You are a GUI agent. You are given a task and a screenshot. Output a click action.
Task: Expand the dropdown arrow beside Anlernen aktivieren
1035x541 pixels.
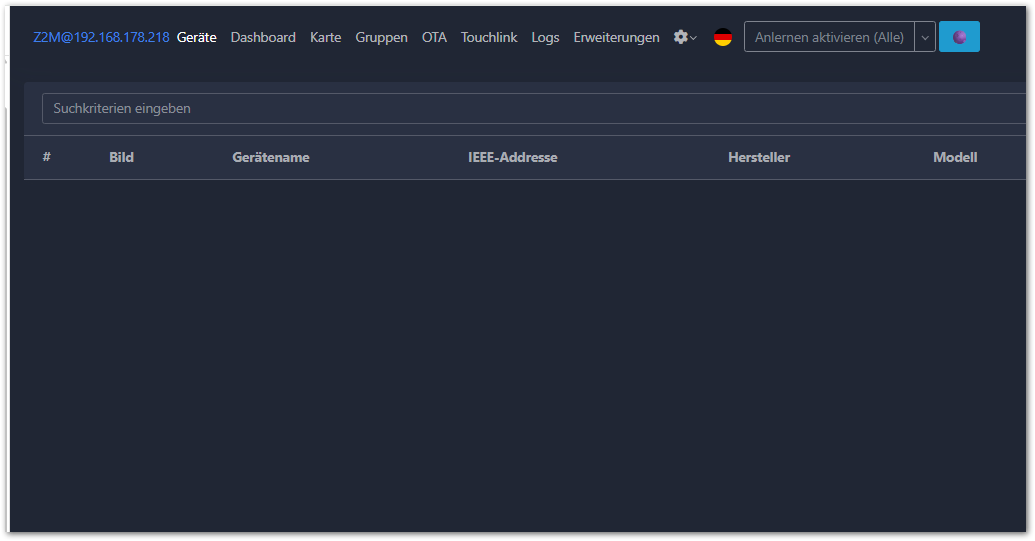pos(925,37)
